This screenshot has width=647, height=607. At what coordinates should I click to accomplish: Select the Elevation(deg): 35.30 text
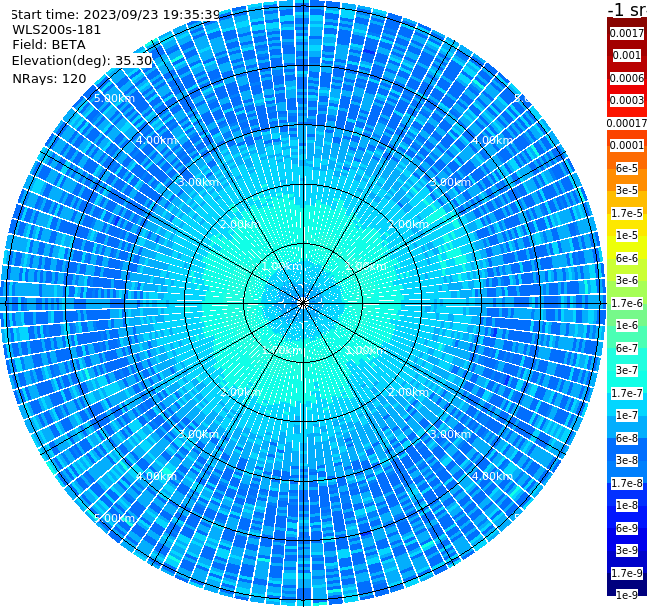(x=82, y=61)
